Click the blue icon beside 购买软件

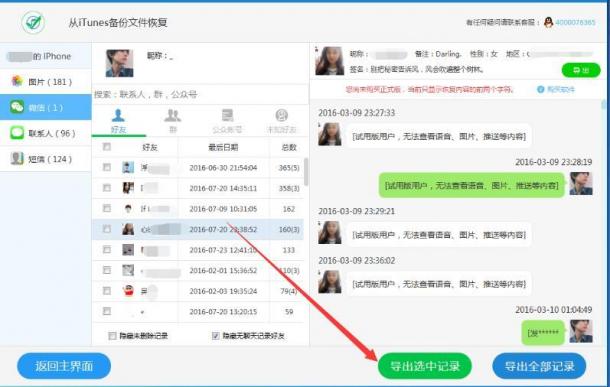[541, 89]
